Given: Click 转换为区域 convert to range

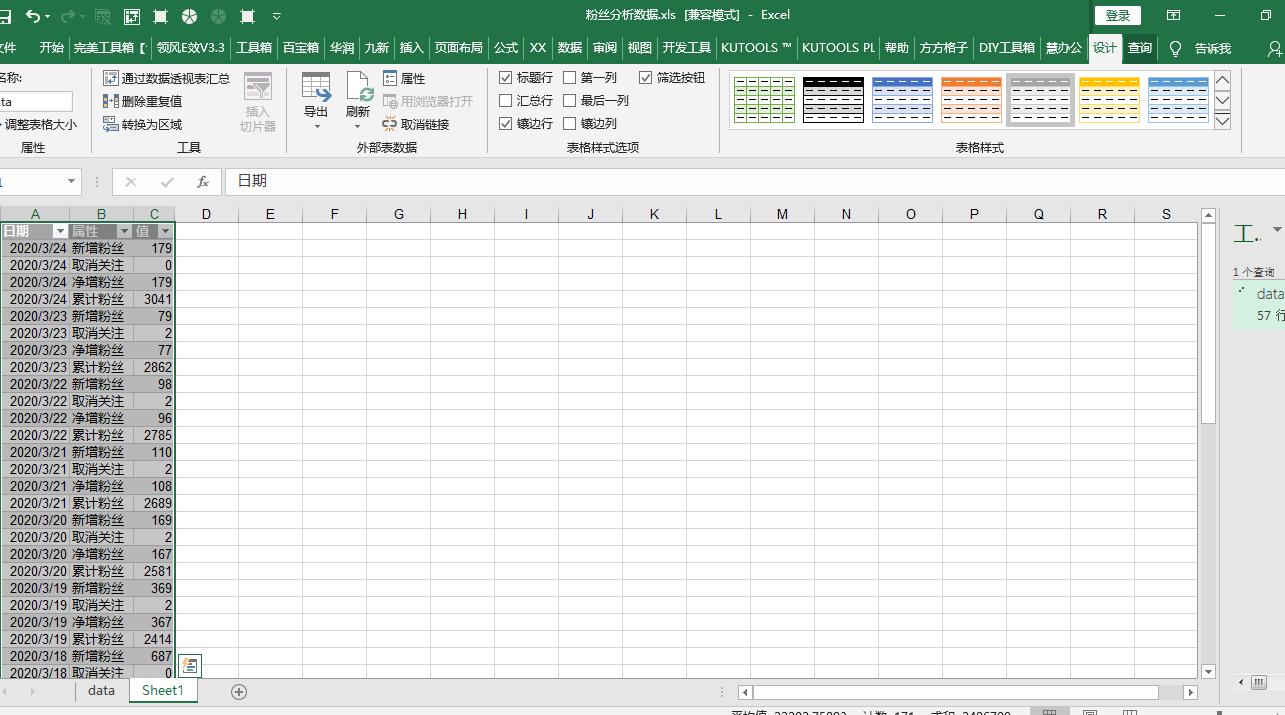Looking at the screenshot, I should point(143,124).
